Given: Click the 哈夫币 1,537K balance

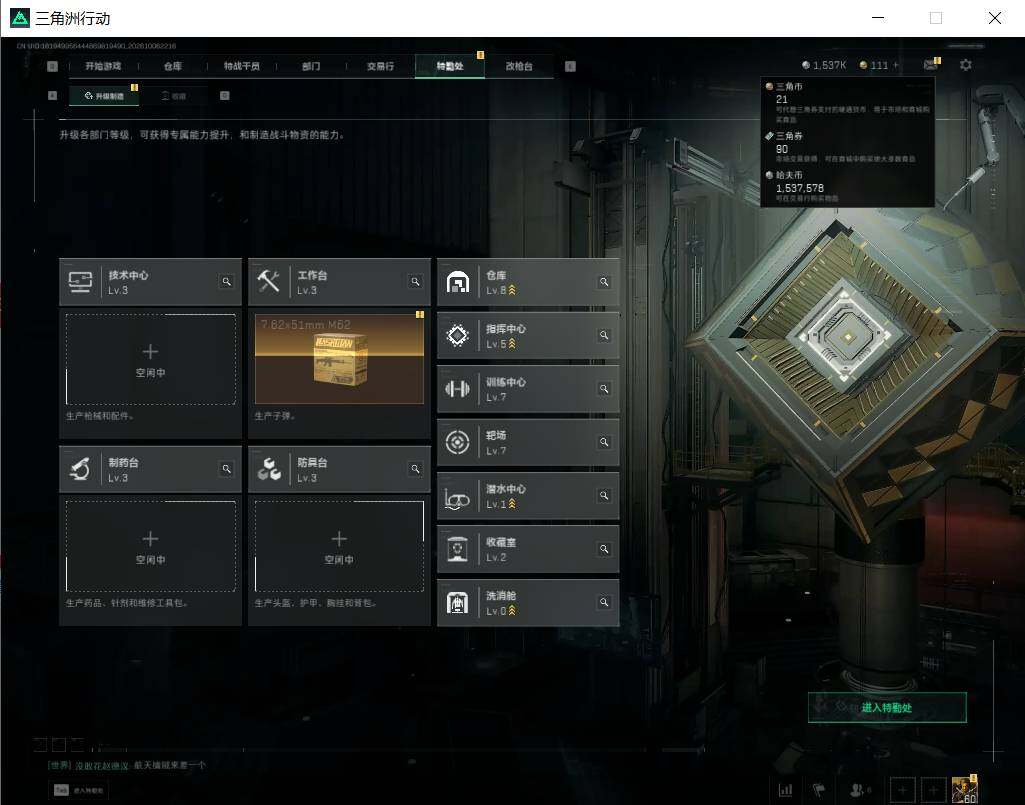Looking at the screenshot, I should (824, 65).
